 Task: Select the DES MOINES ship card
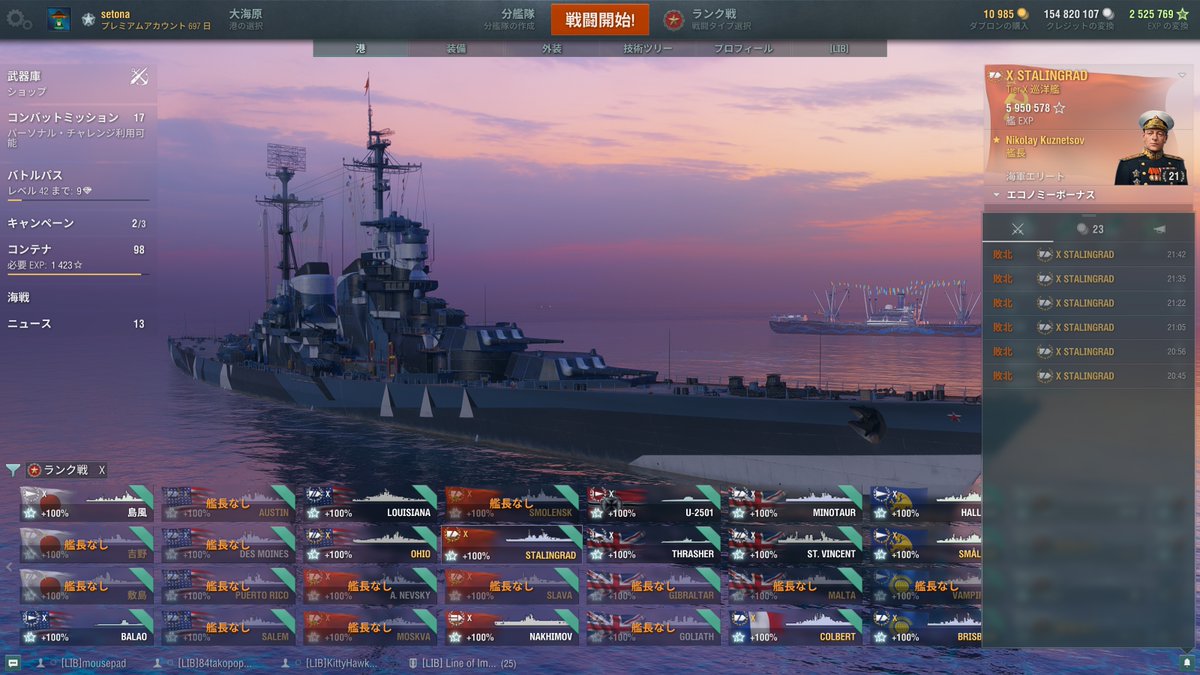(x=228, y=545)
